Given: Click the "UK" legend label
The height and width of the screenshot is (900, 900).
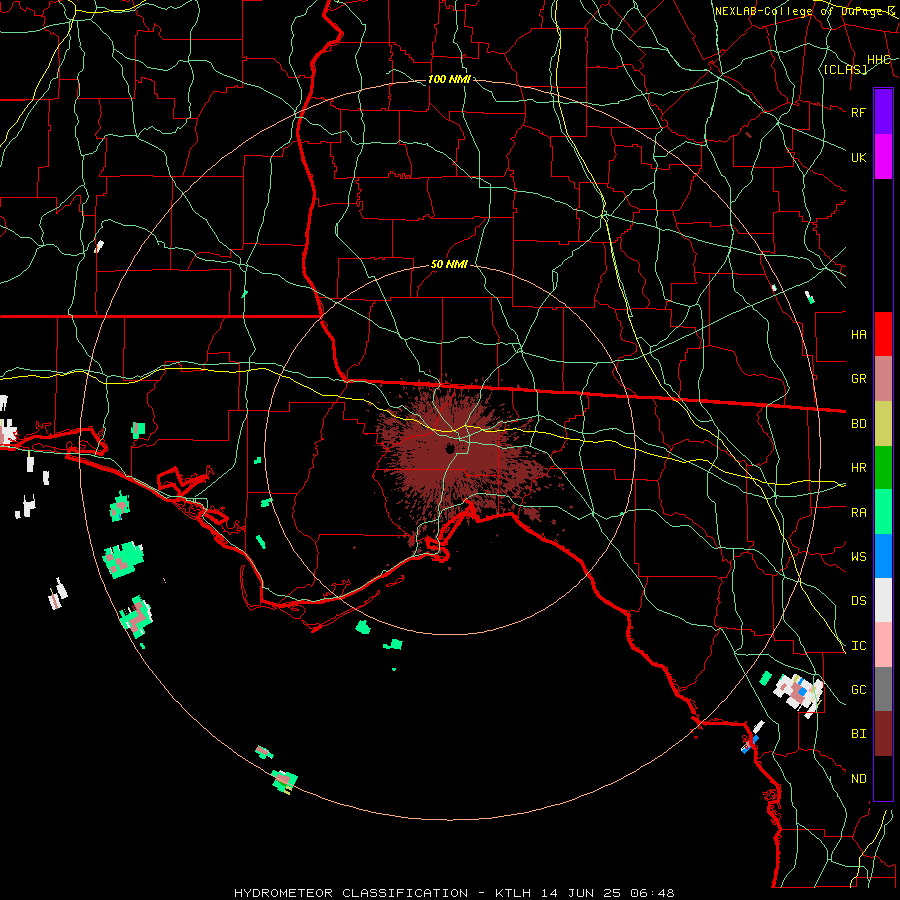Looking at the screenshot, I should pos(858,157).
